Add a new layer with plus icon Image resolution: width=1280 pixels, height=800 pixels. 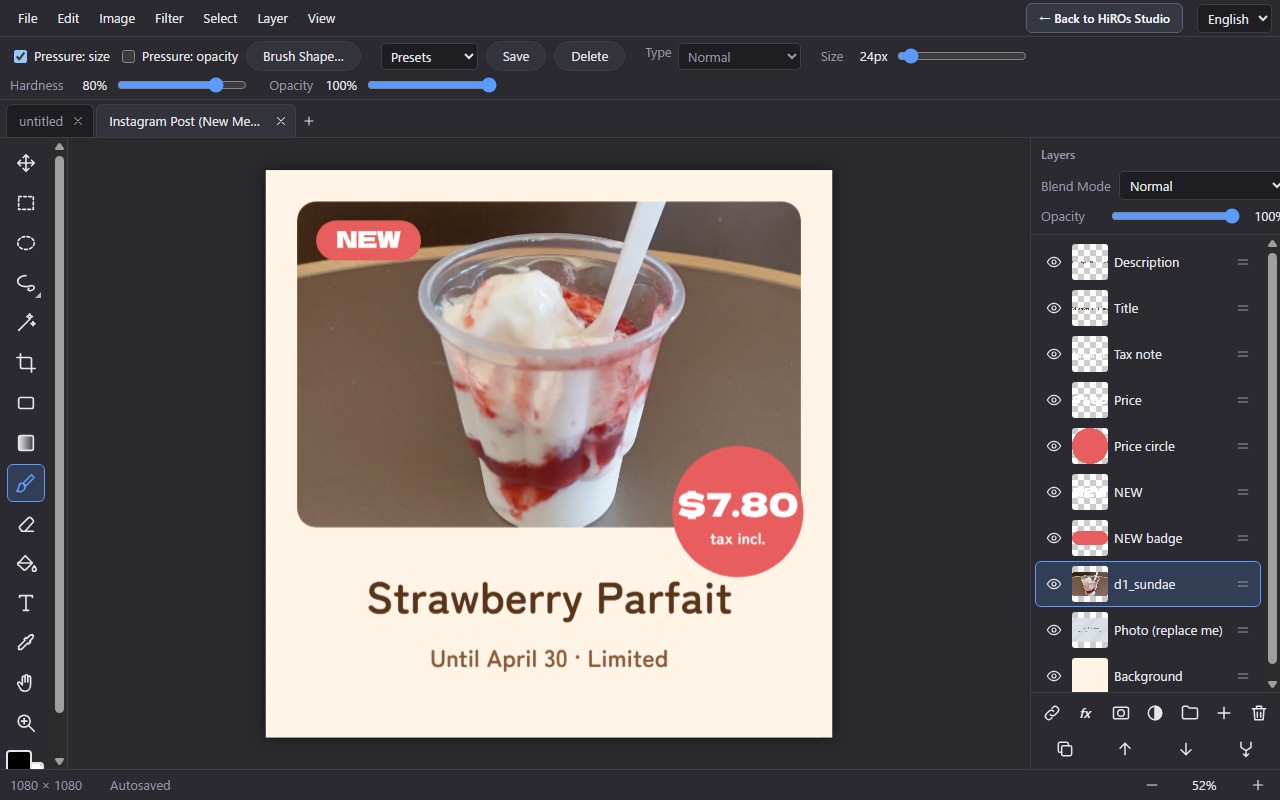[x=1224, y=713]
